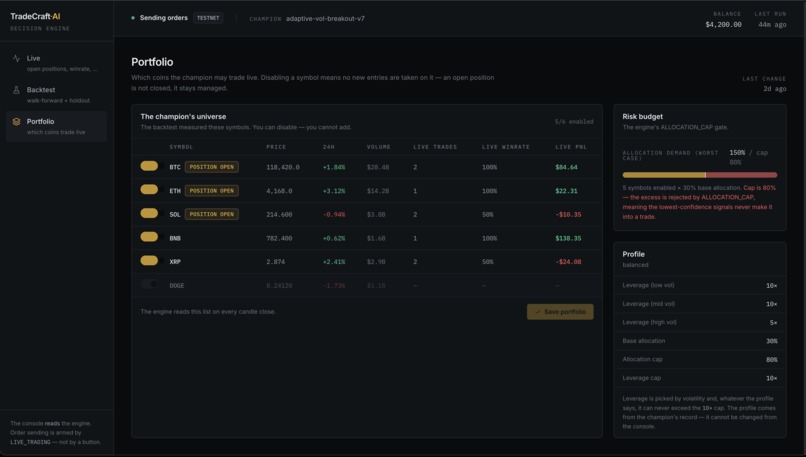Click the LIVE WINRATE column header
The height and width of the screenshot is (457, 806).
[506, 147]
